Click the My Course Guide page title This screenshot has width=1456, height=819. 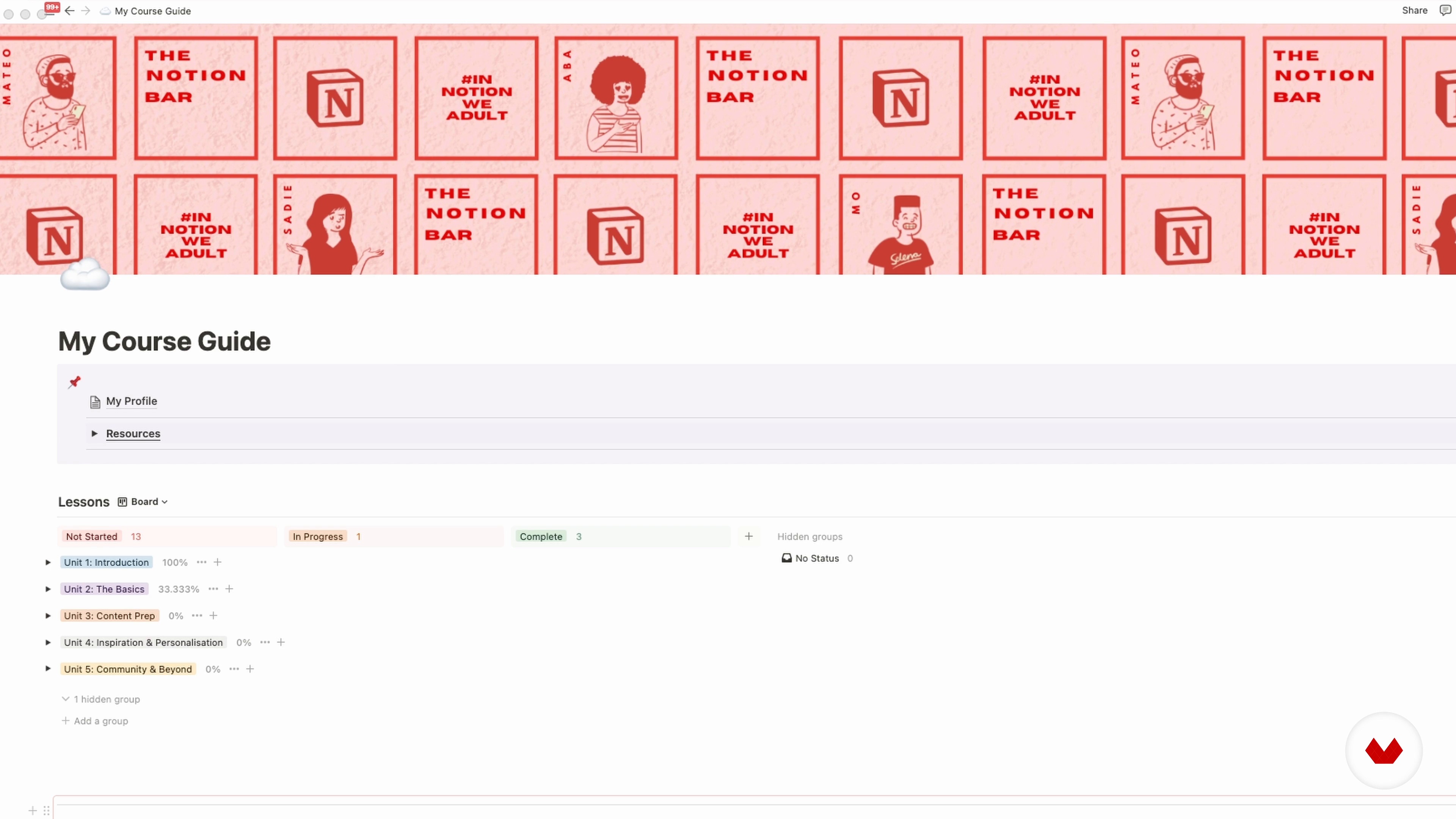pos(165,341)
